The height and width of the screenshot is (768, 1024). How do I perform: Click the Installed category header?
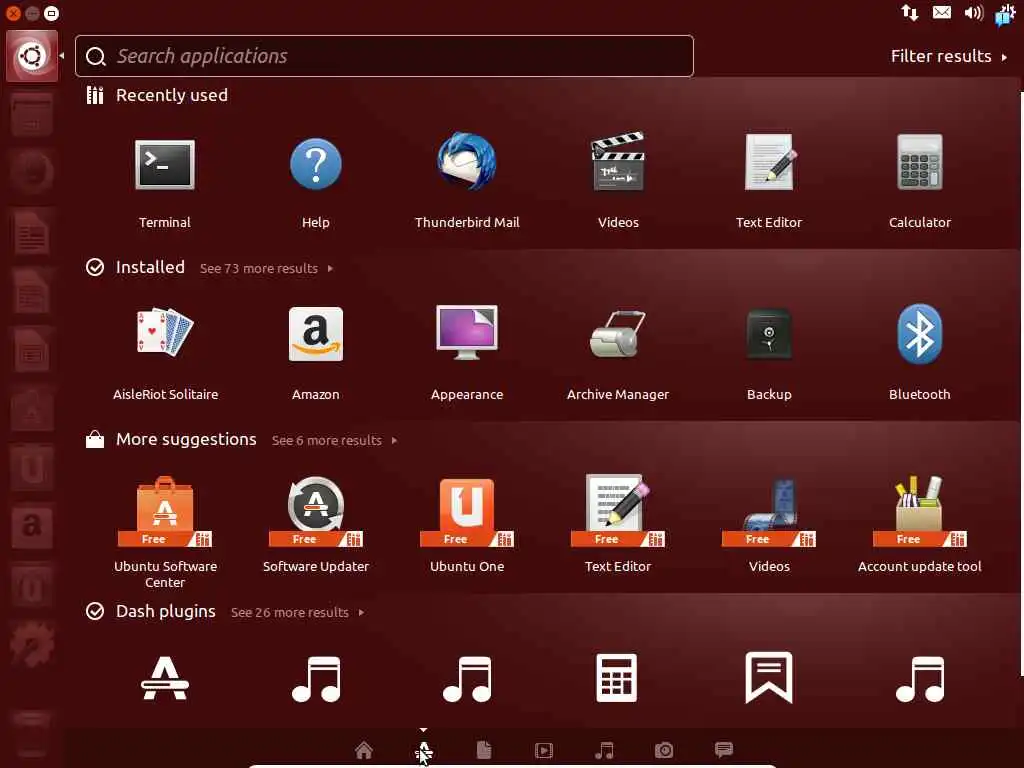tap(150, 267)
